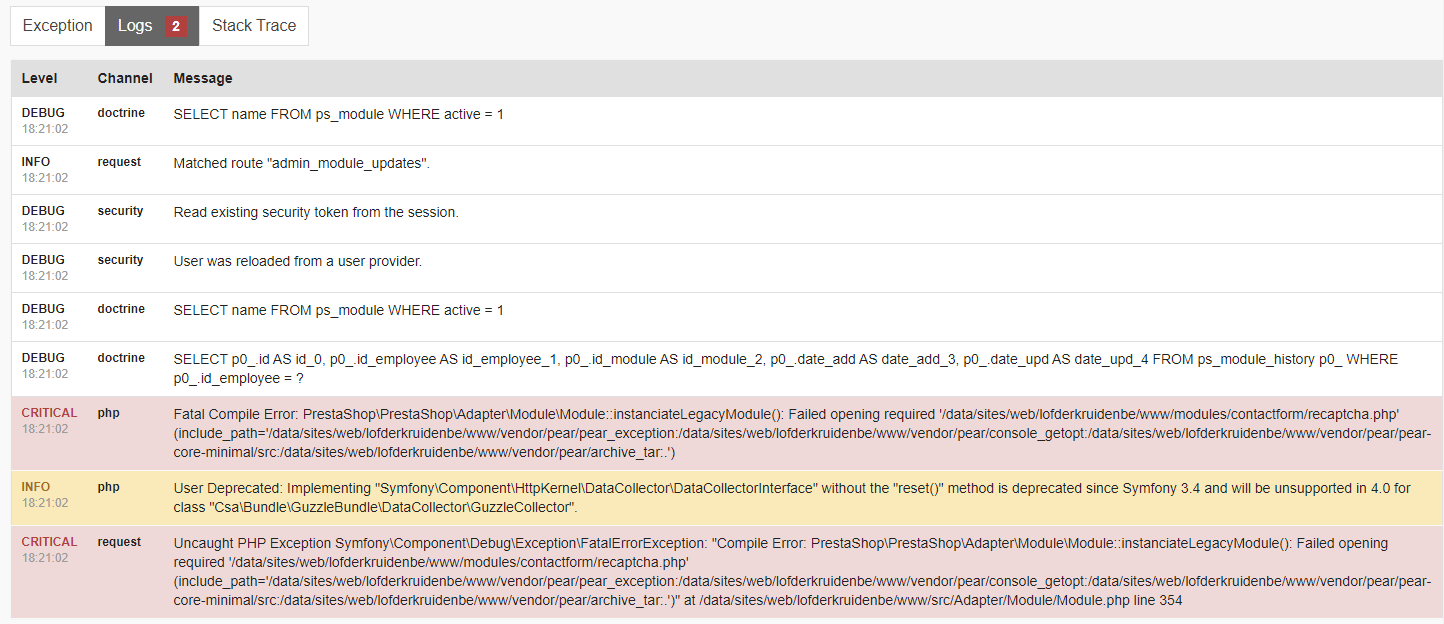This screenshot has height=624, width=1444.
Task: Click the Matched route admin_module_updates message
Action: click(x=302, y=163)
